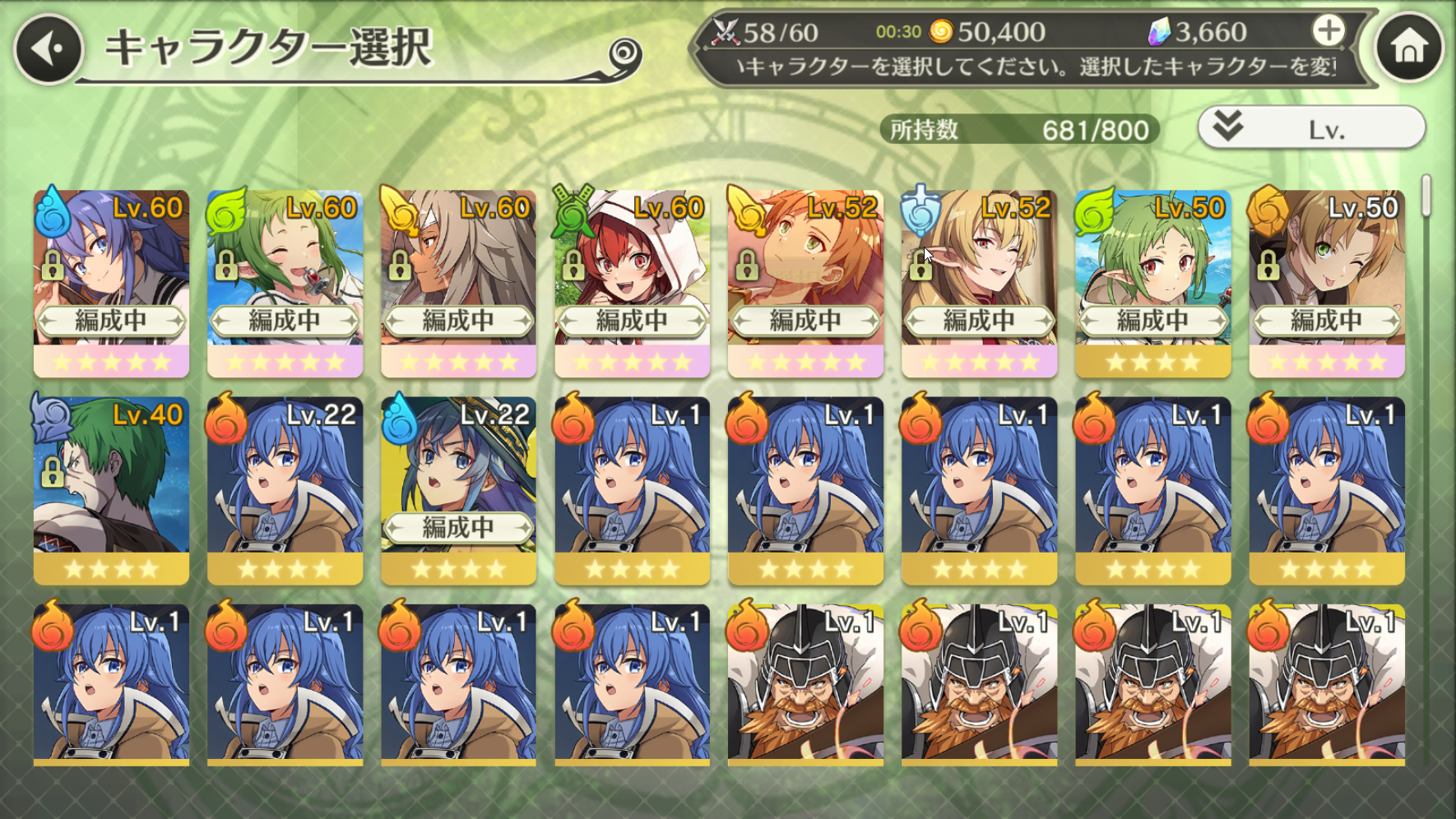Viewport: 1456px width, 819px height.
Task: Click the 編成中 banner on red-haired Lv.60 card
Action: [x=632, y=320]
